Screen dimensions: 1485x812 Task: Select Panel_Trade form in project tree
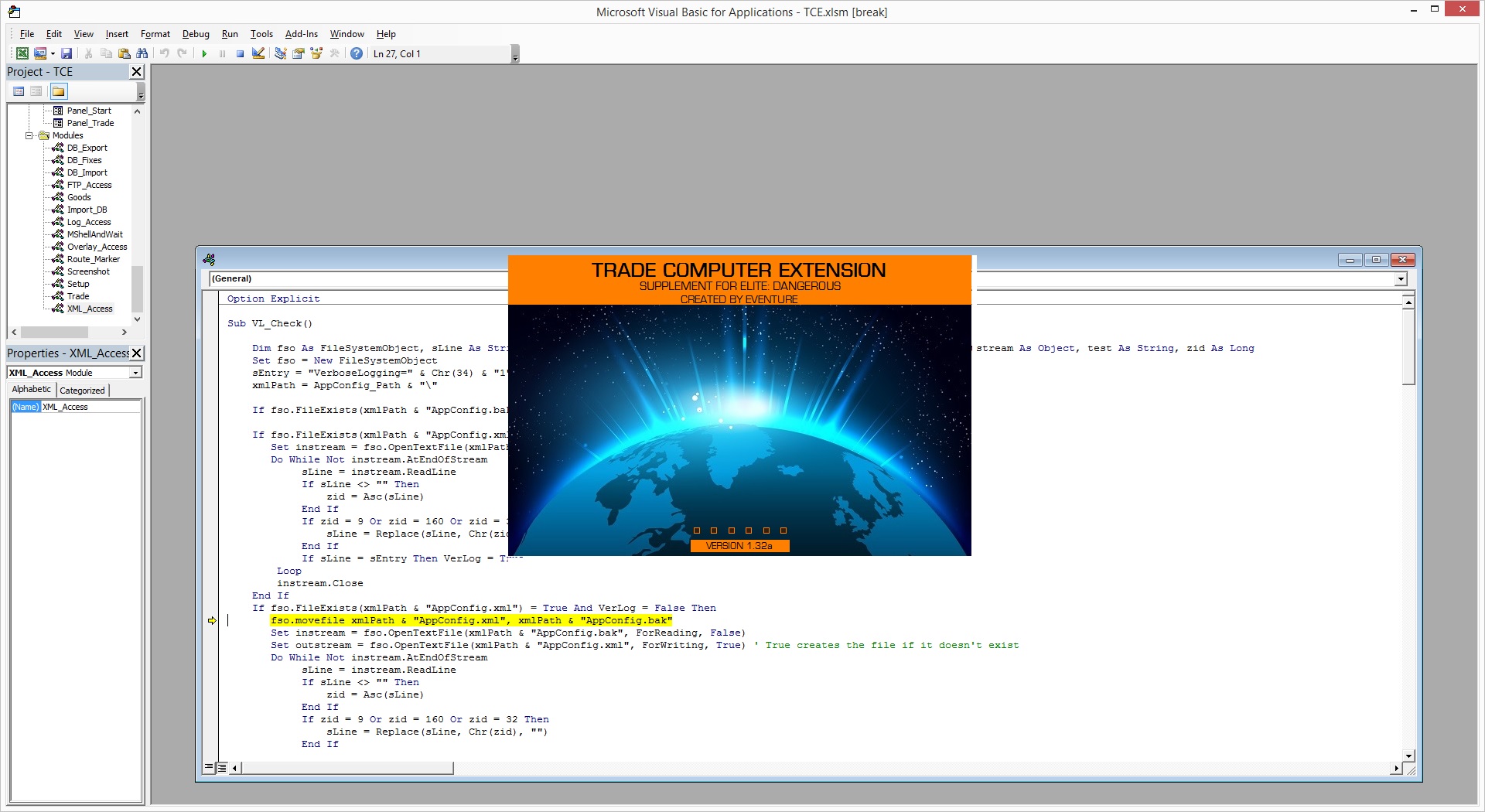tap(90, 123)
